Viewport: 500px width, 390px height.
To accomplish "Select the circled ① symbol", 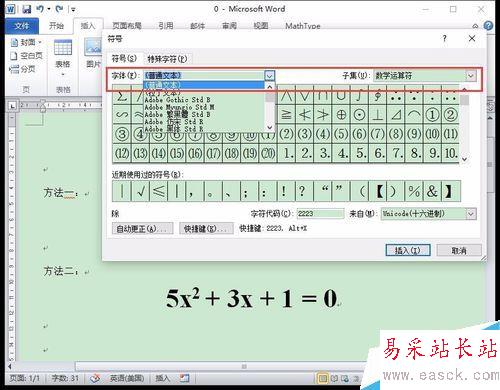I will 432,115.
